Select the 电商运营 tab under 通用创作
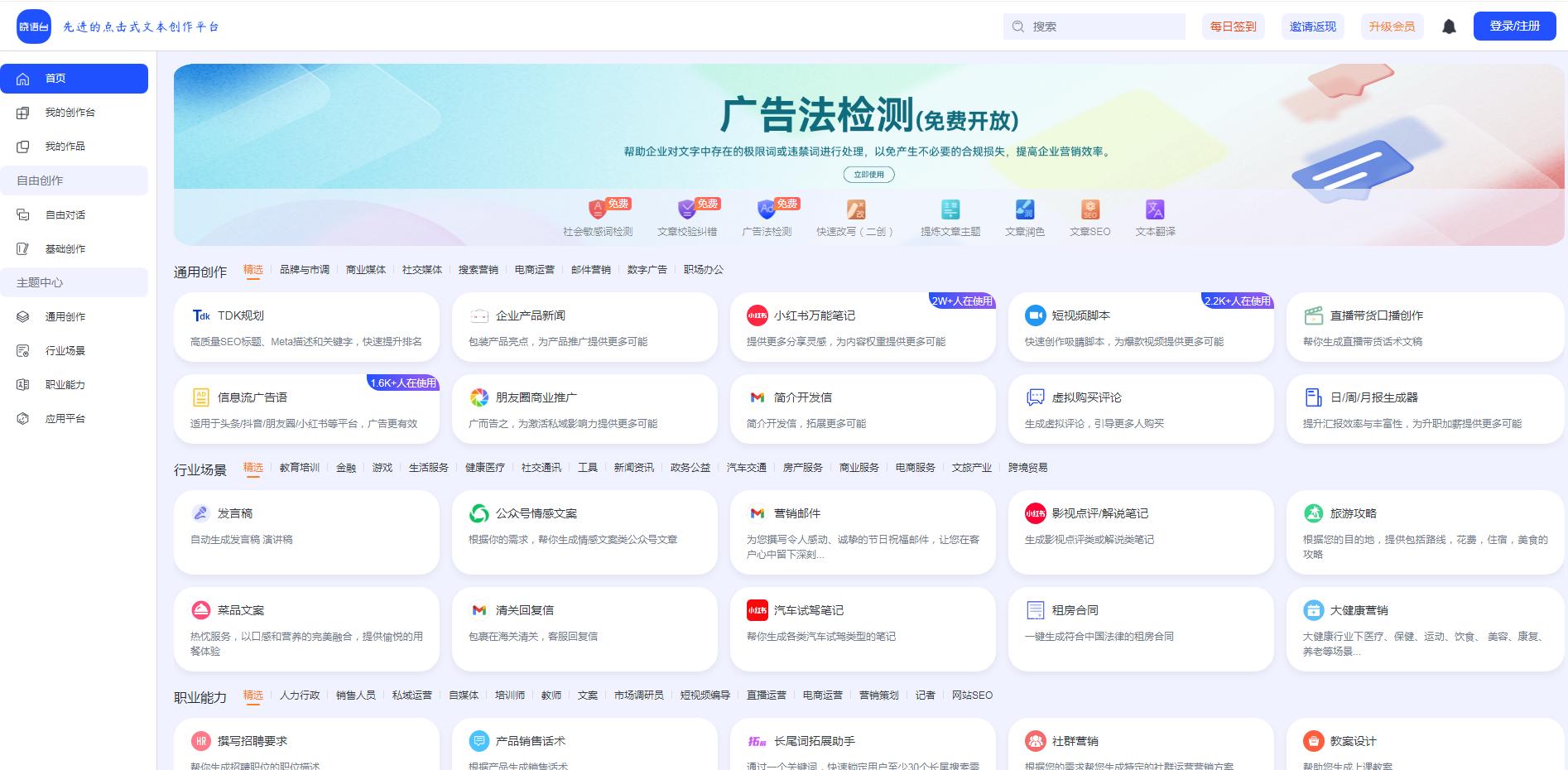Image resolution: width=1568 pixels, height=770 pixels. click(535, 270)
